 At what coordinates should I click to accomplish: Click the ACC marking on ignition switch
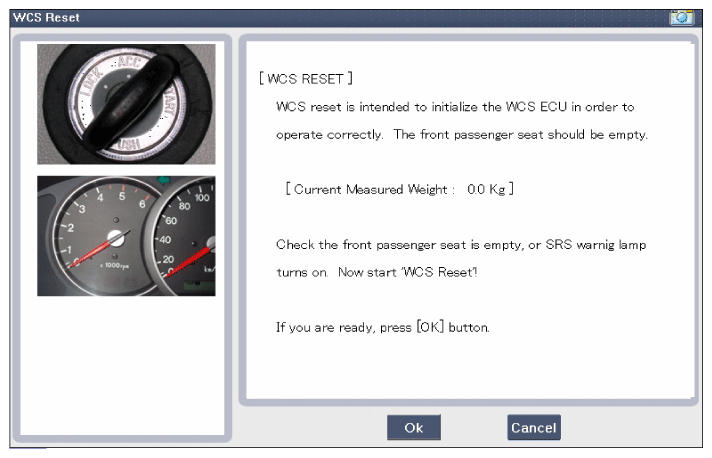[x=129, y=61]
